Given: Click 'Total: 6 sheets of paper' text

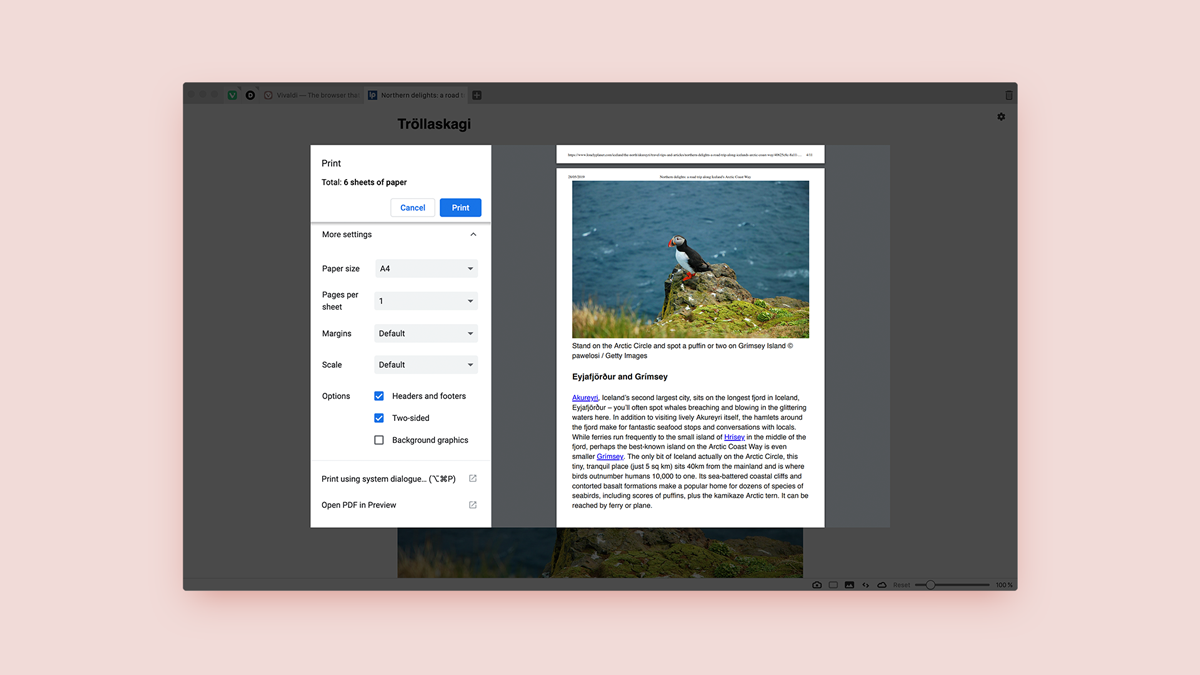Looking at the screenshot, I should (364, 183).
